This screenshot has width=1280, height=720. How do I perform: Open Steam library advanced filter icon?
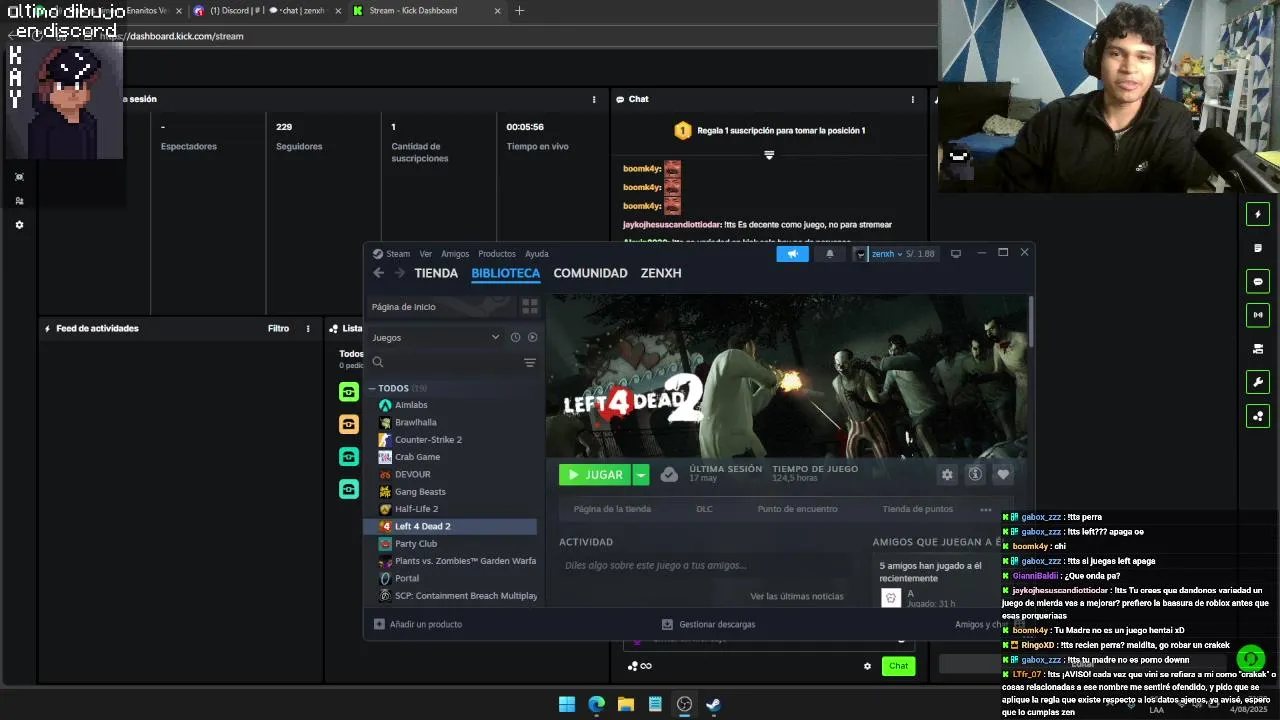point(530,362)
